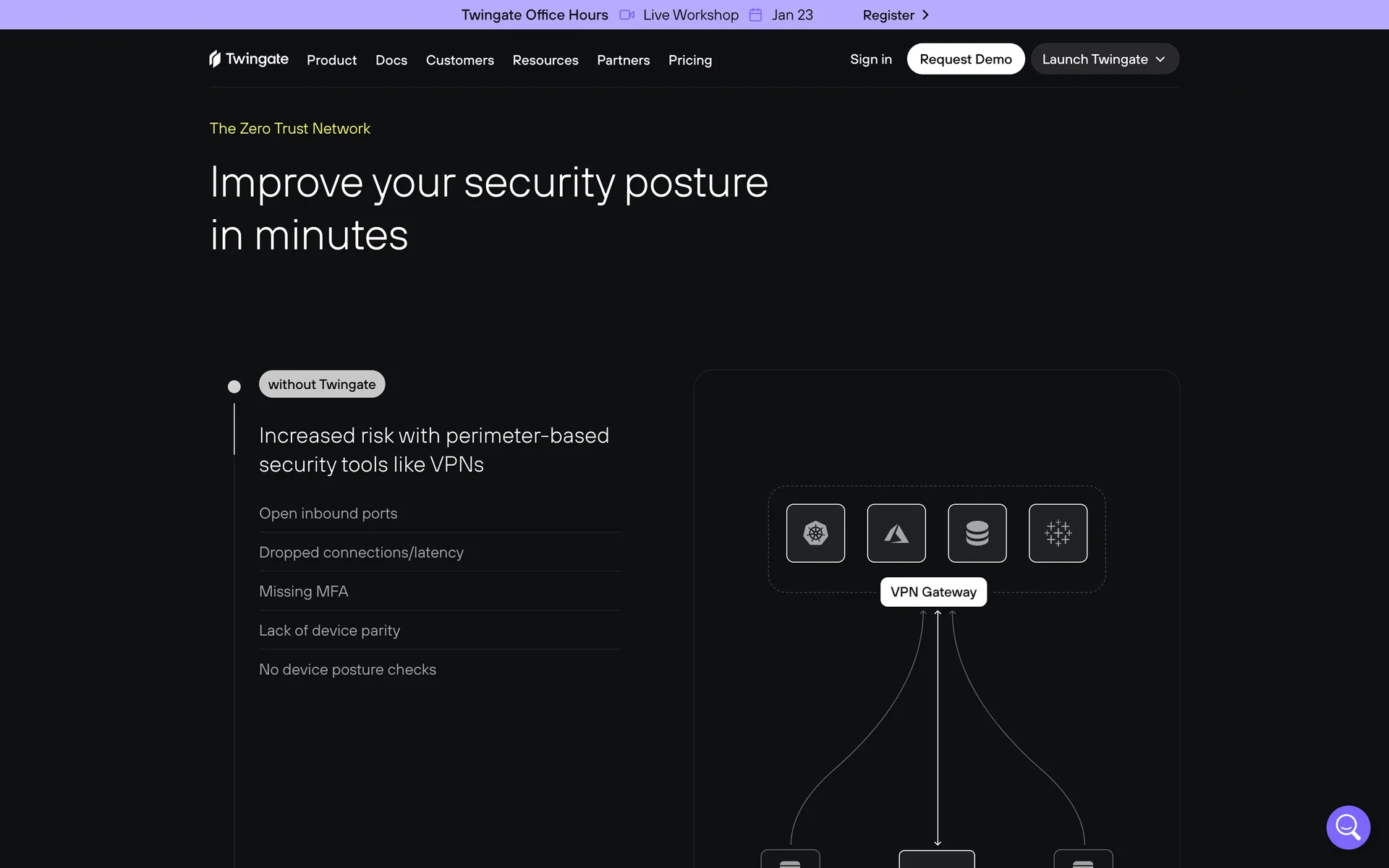Click the Request Demo button
1389x868 pixels.
pyautogui.click(x=965, y=59)
